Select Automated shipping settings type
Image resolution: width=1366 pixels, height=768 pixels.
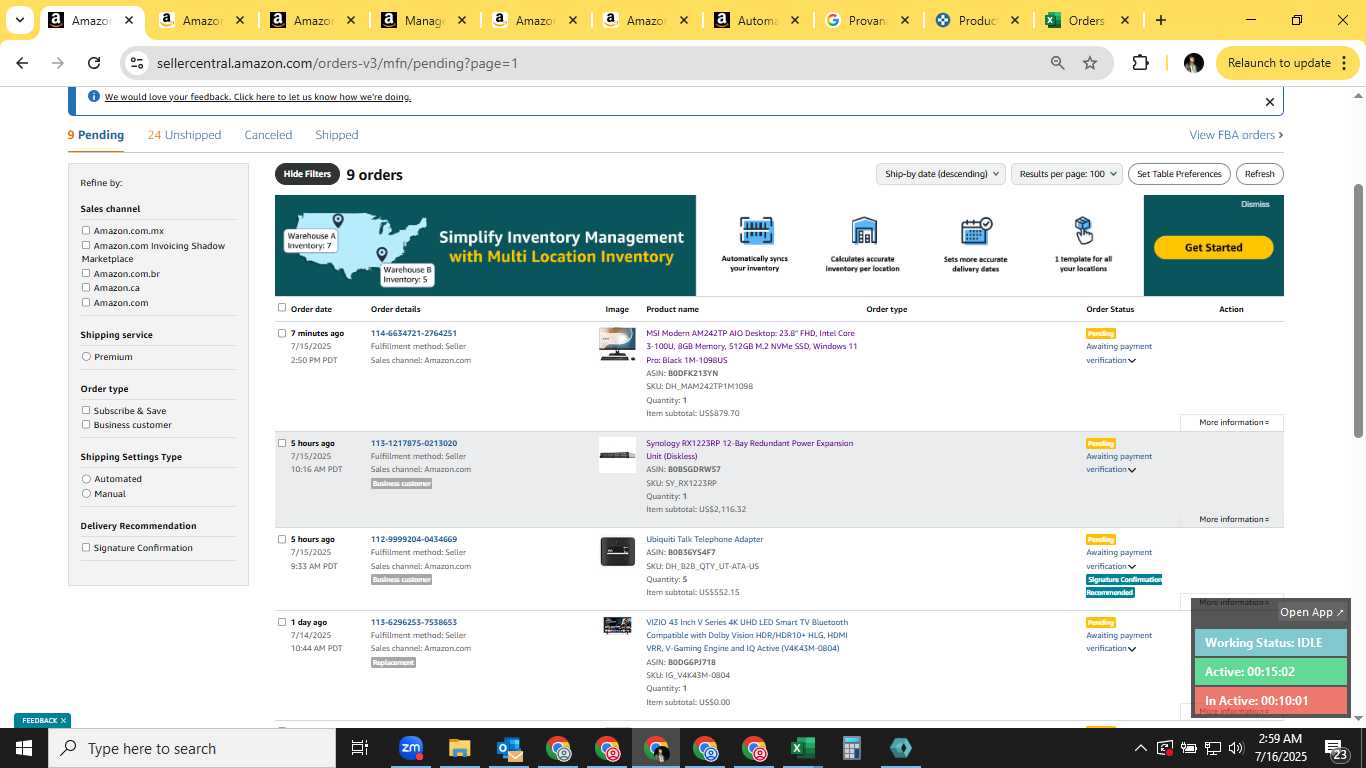(86, 479)
